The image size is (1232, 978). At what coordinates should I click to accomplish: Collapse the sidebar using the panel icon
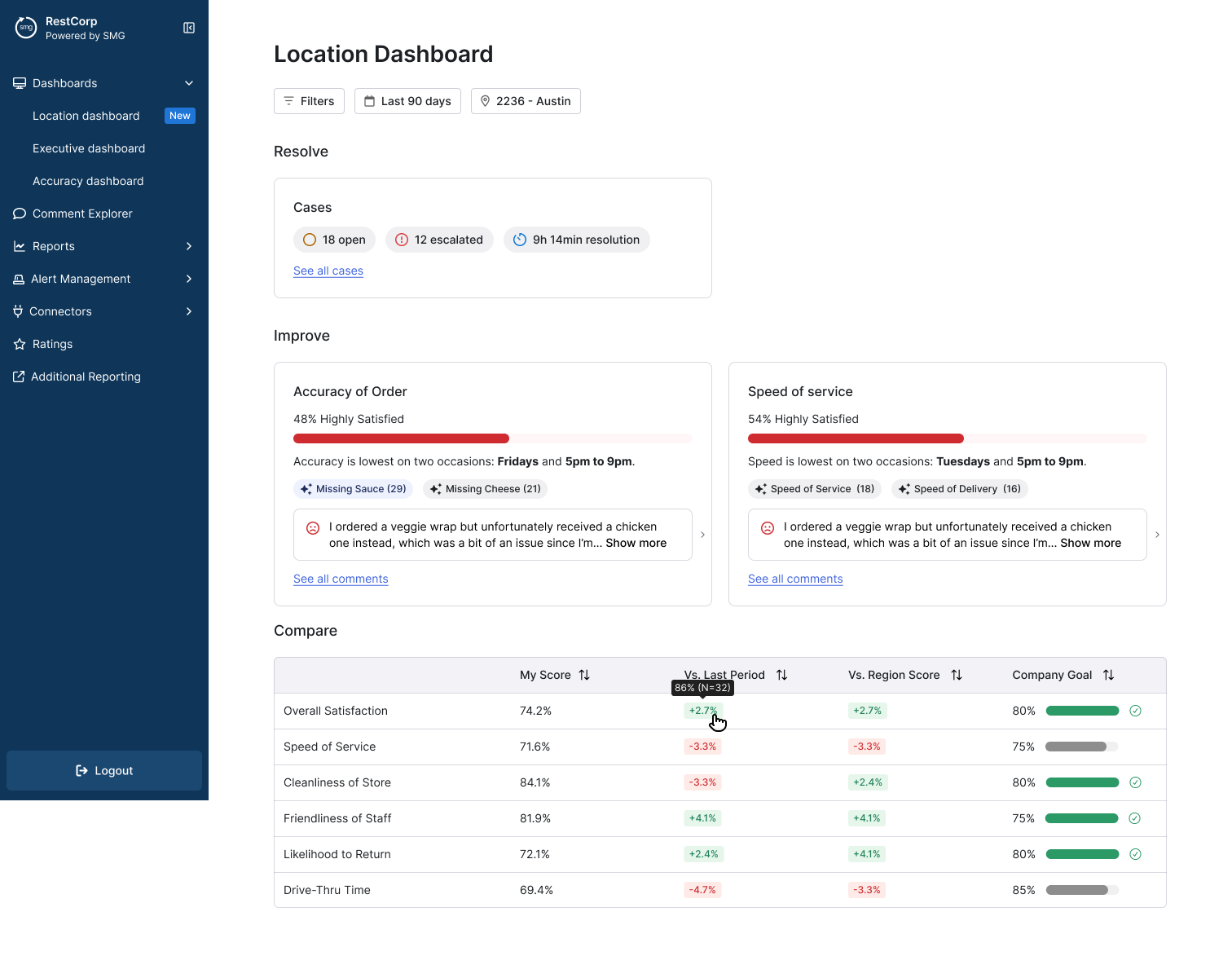pos(189,28)
